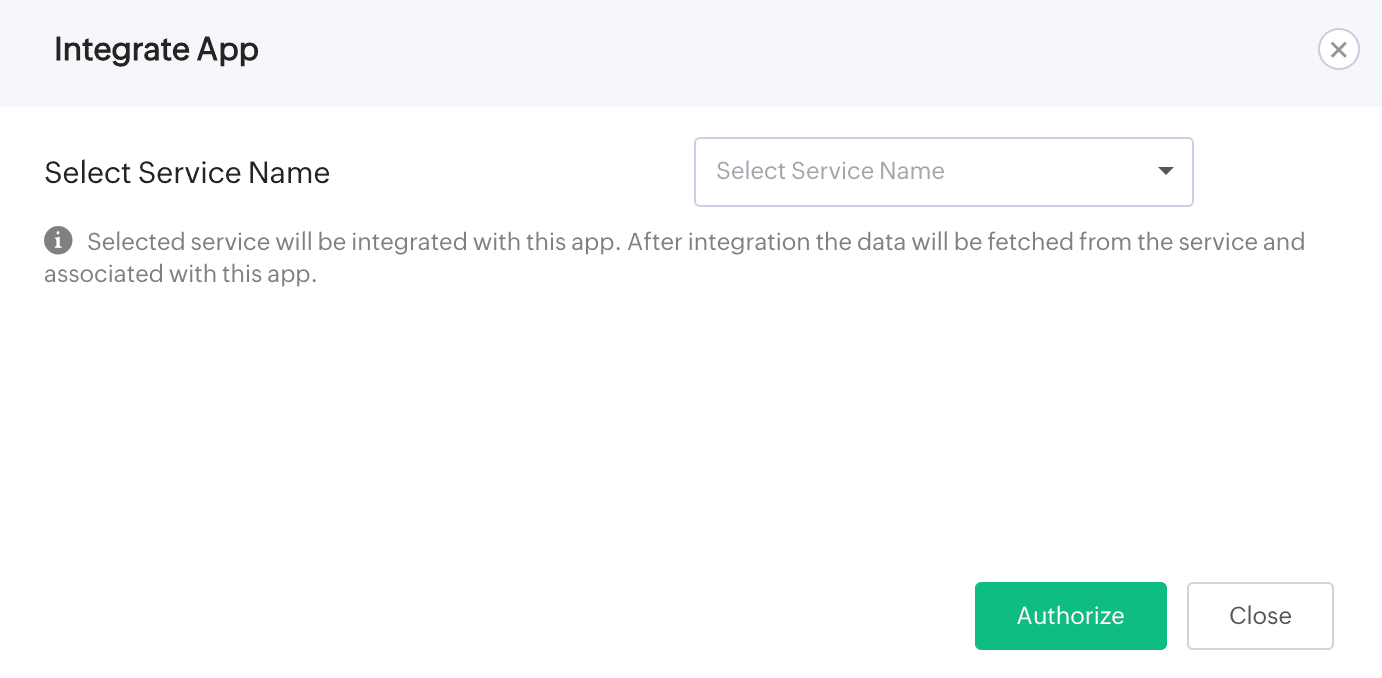1382x678 pixels.
Task: Click the Select Service Name field label
Action: tap(187, 173)
